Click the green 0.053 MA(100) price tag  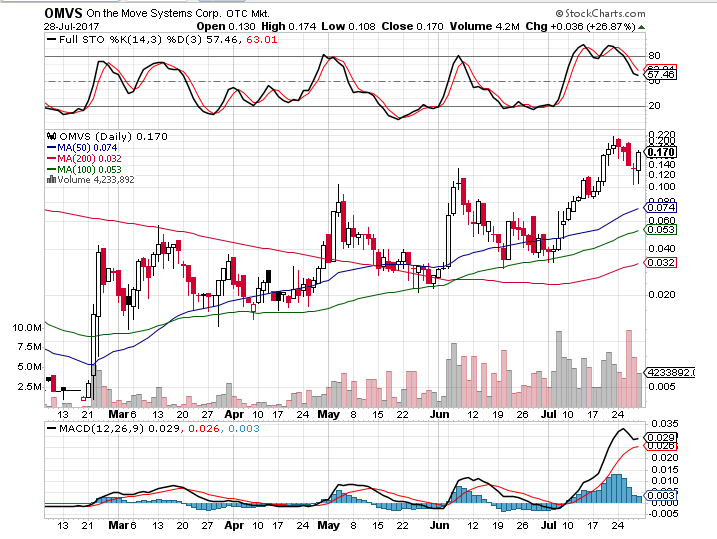pyautogui.click(x=661, y=229)
